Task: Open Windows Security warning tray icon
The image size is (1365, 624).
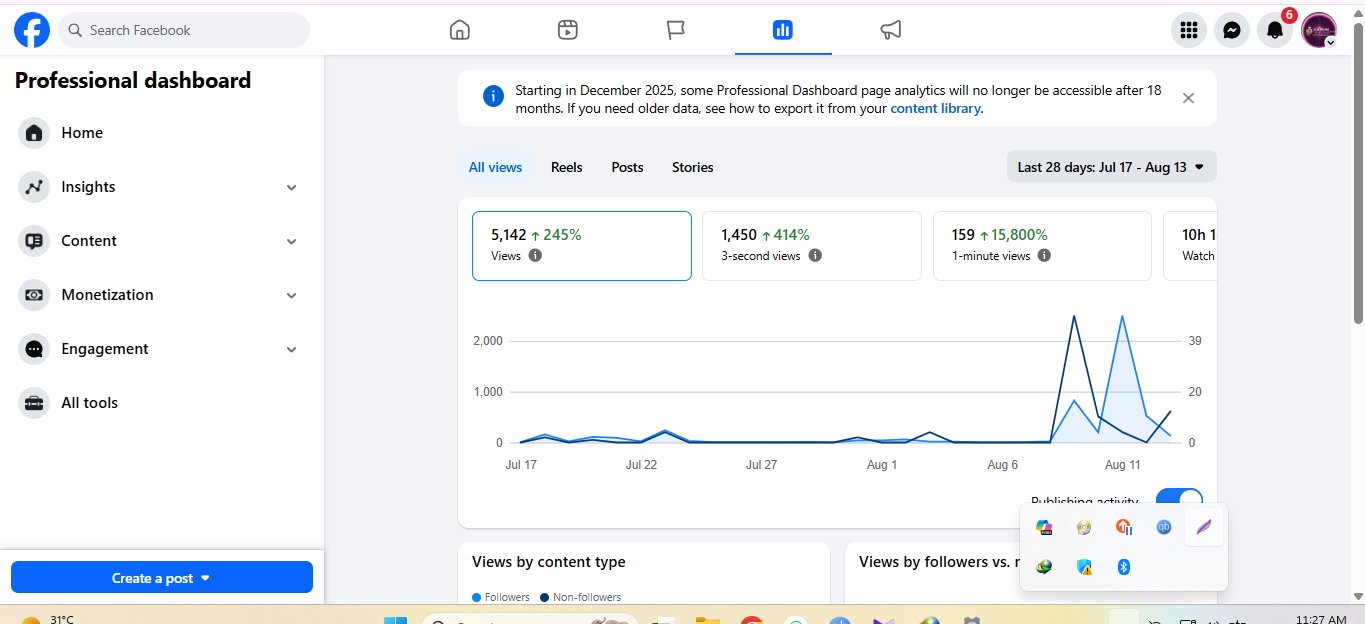Action: pyautogui.click(x=1084, y=567)
